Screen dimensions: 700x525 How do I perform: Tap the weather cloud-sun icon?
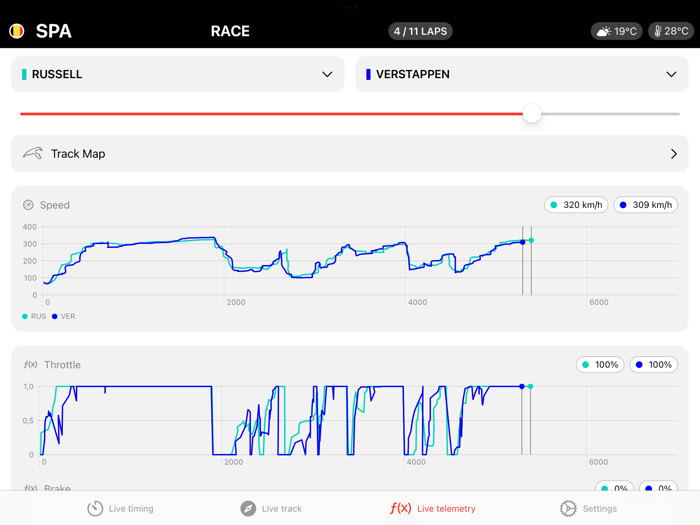coord(604,31)
